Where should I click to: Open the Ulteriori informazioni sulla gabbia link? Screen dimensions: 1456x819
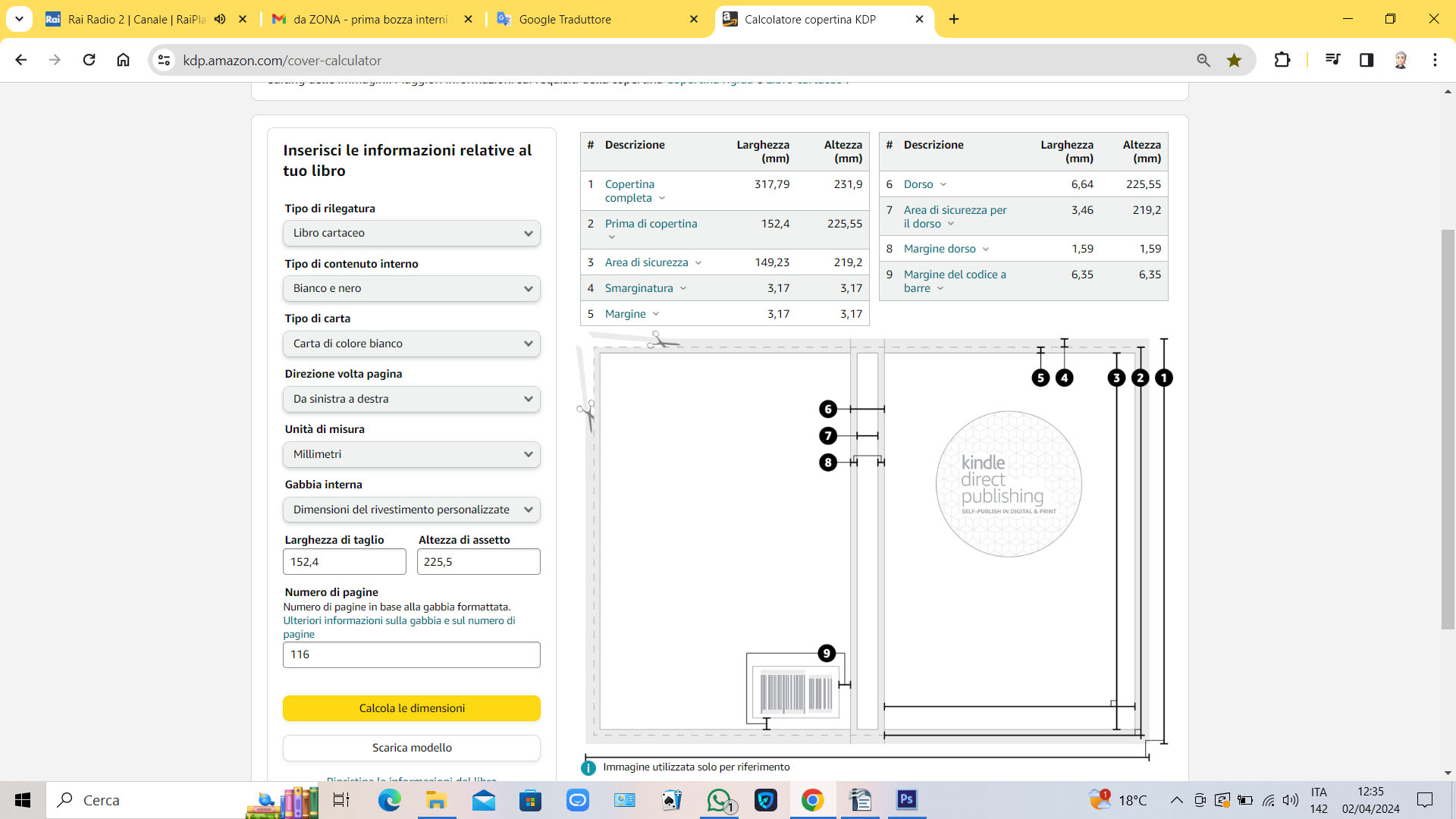[x=399, y=627]
